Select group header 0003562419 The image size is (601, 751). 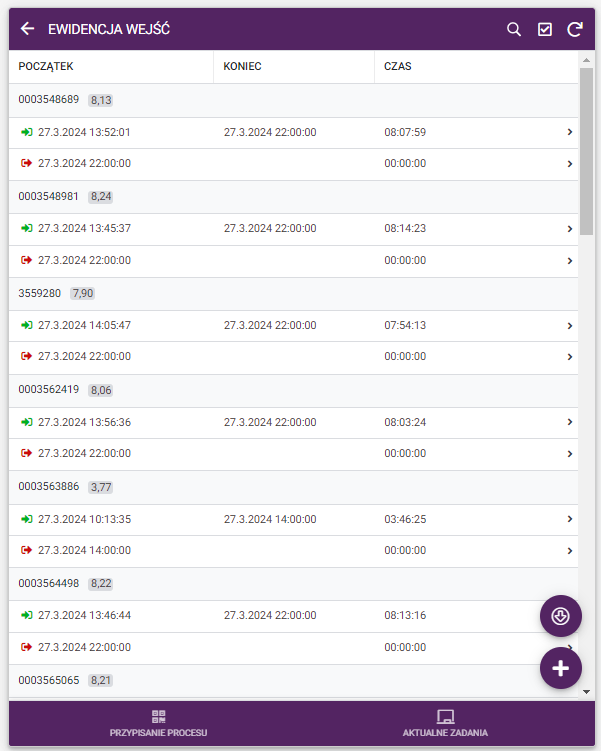click(49, 390)
